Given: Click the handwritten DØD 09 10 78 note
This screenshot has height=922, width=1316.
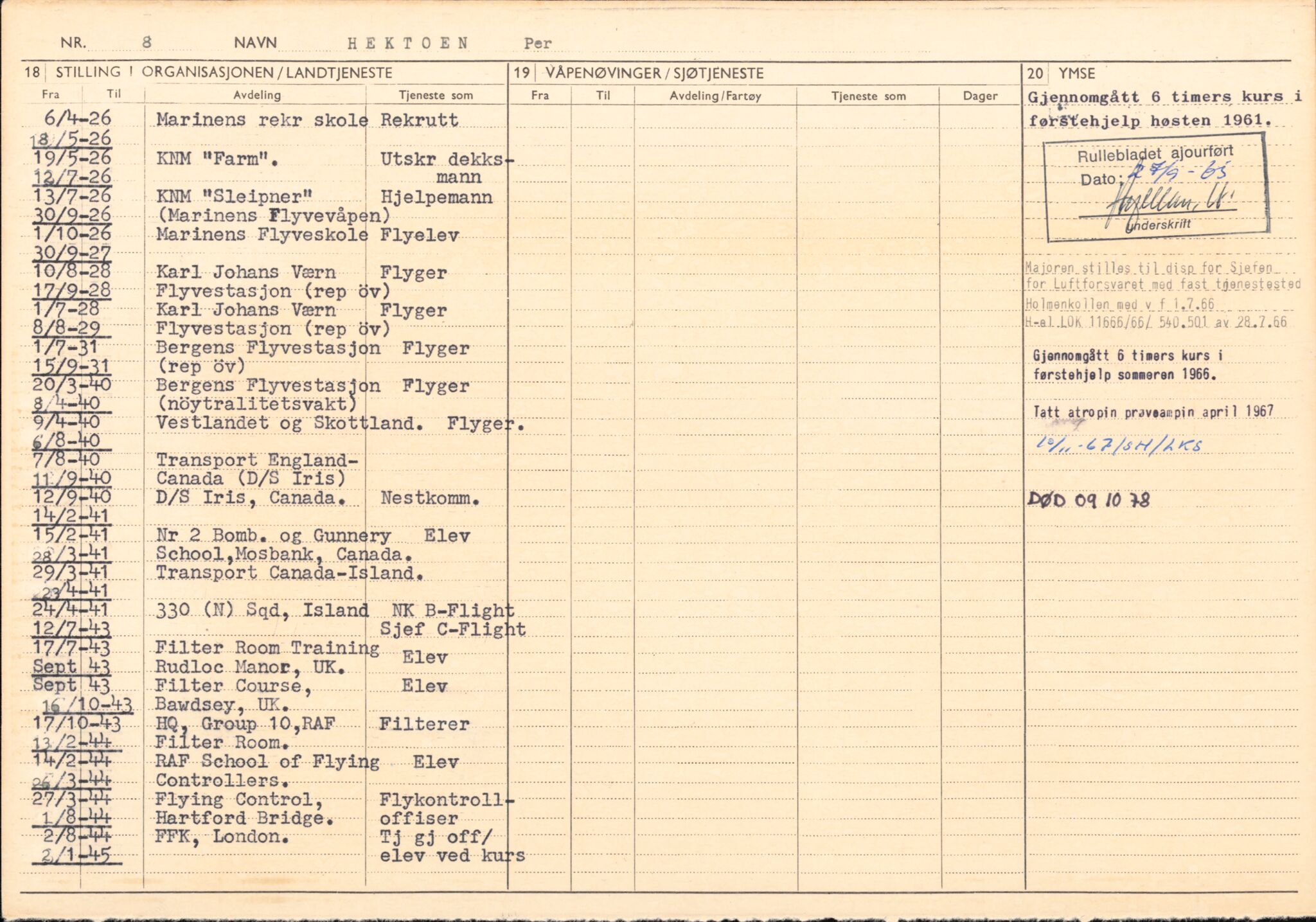Looking at the screenshot, I should click(x=1089, y=500).
